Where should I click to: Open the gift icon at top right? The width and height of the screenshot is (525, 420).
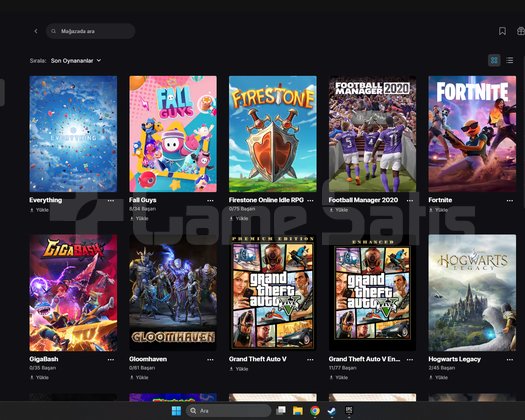[x=521, y=31]
